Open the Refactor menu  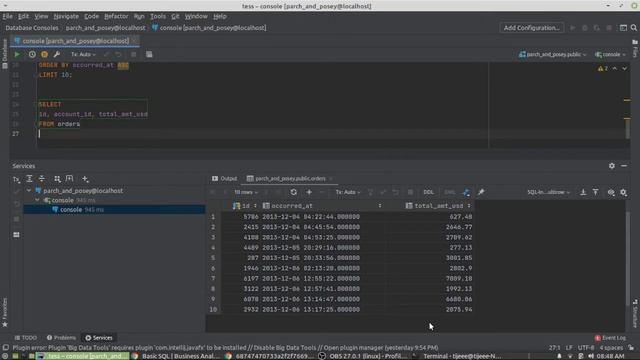click(x=116, y=16)
